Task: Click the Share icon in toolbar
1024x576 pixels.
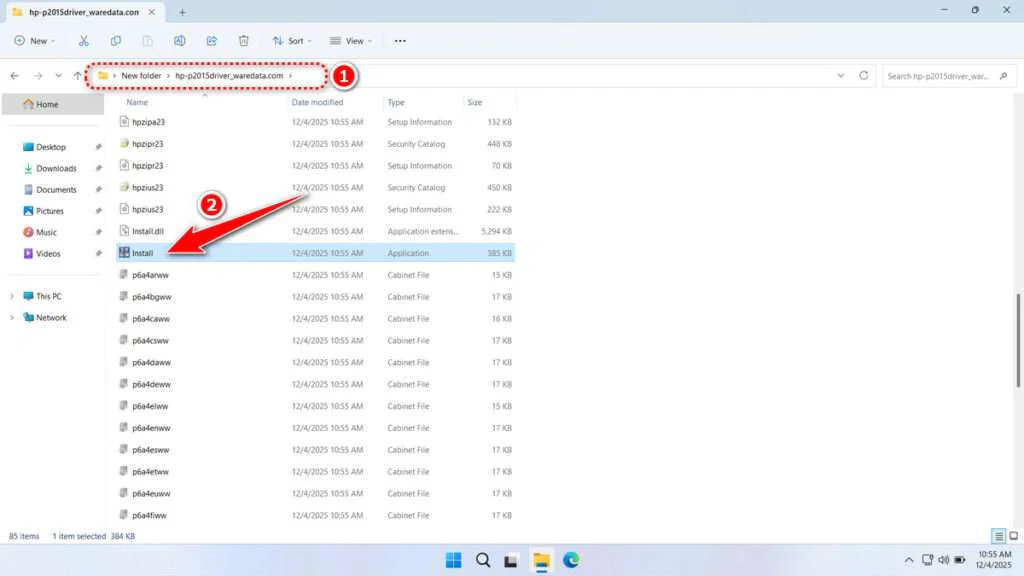Action: pyautogui.click(x=212, y=41)
